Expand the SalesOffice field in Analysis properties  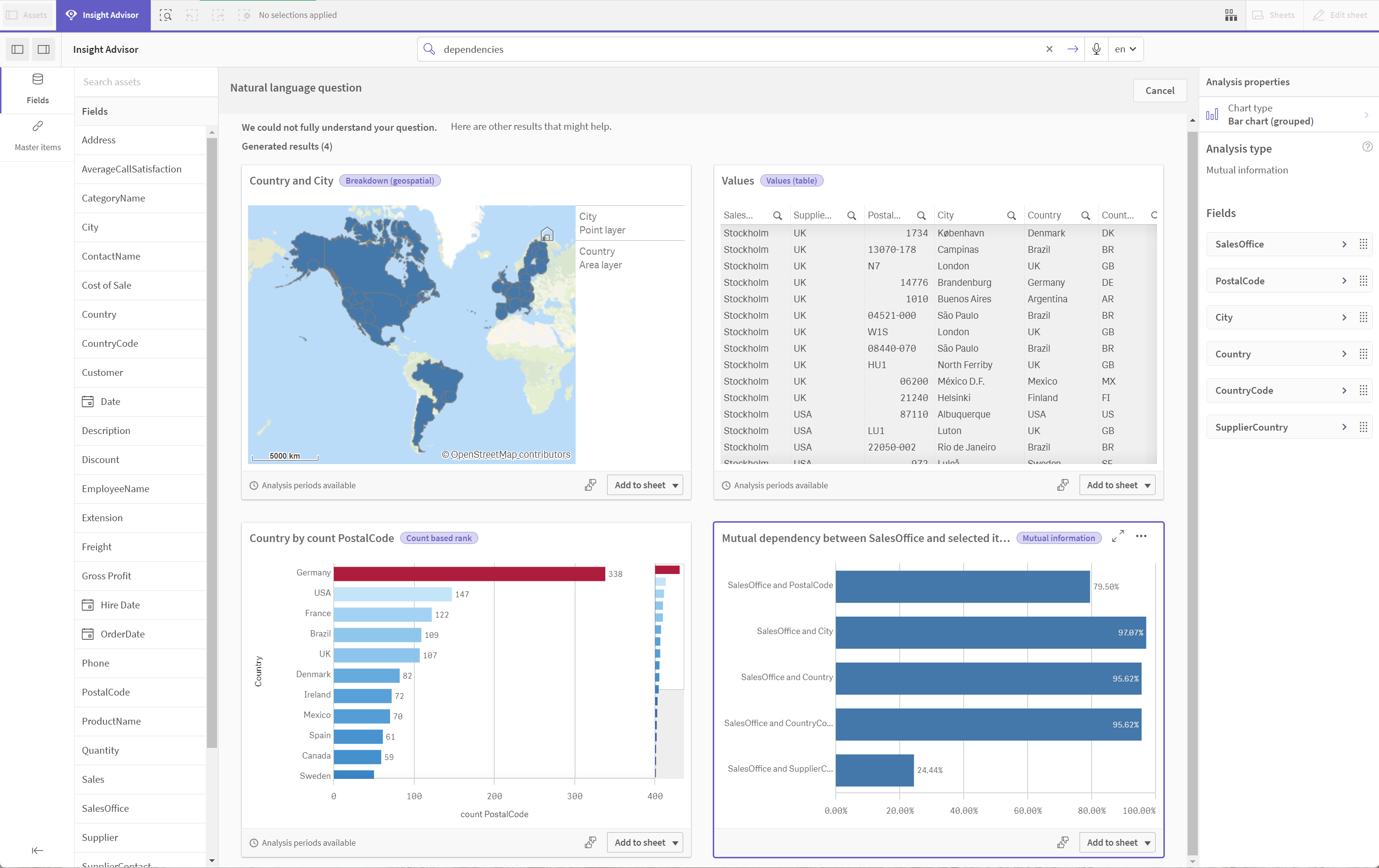[1343, 243]
